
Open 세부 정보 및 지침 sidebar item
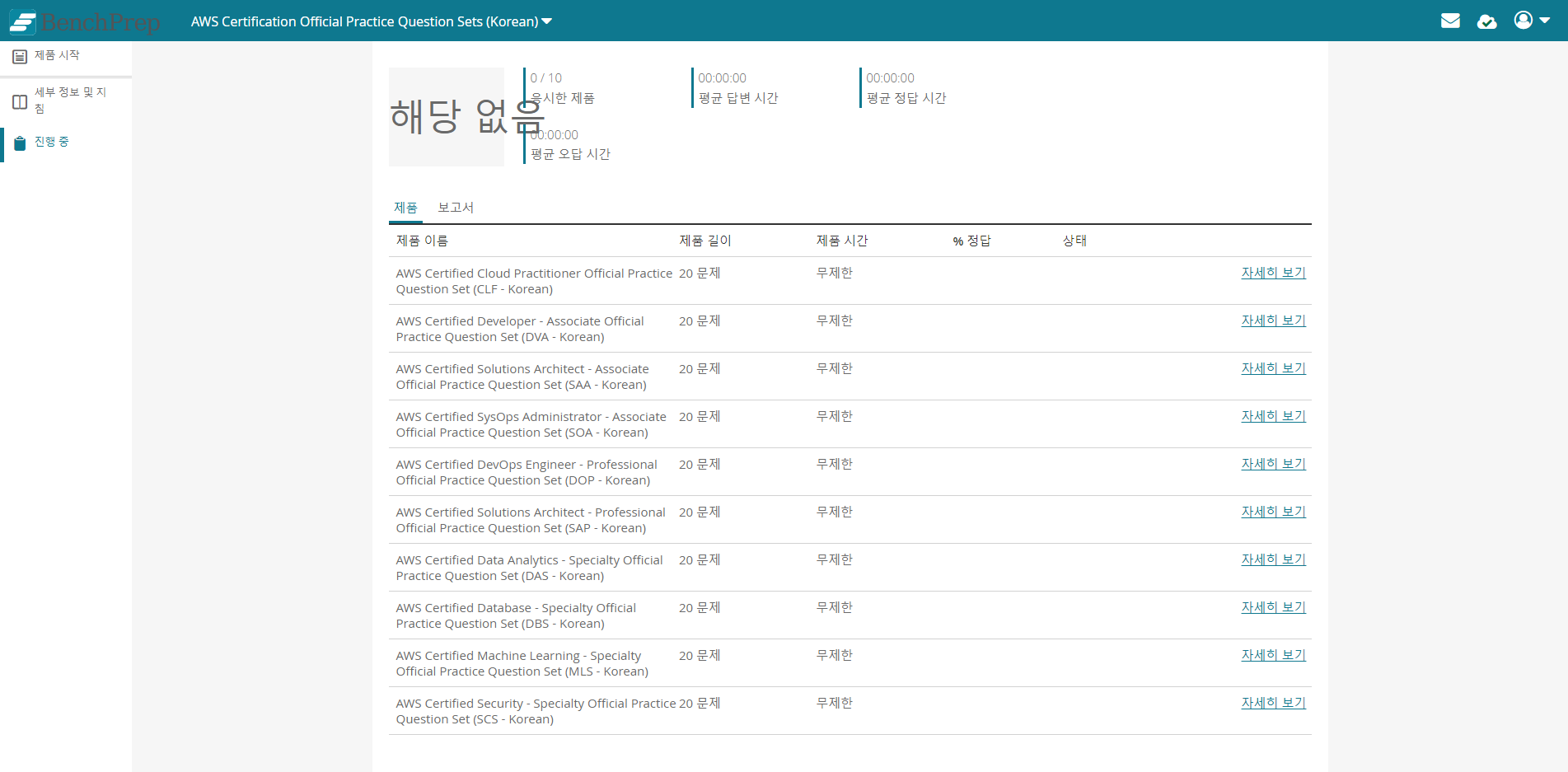click(70, 100)
